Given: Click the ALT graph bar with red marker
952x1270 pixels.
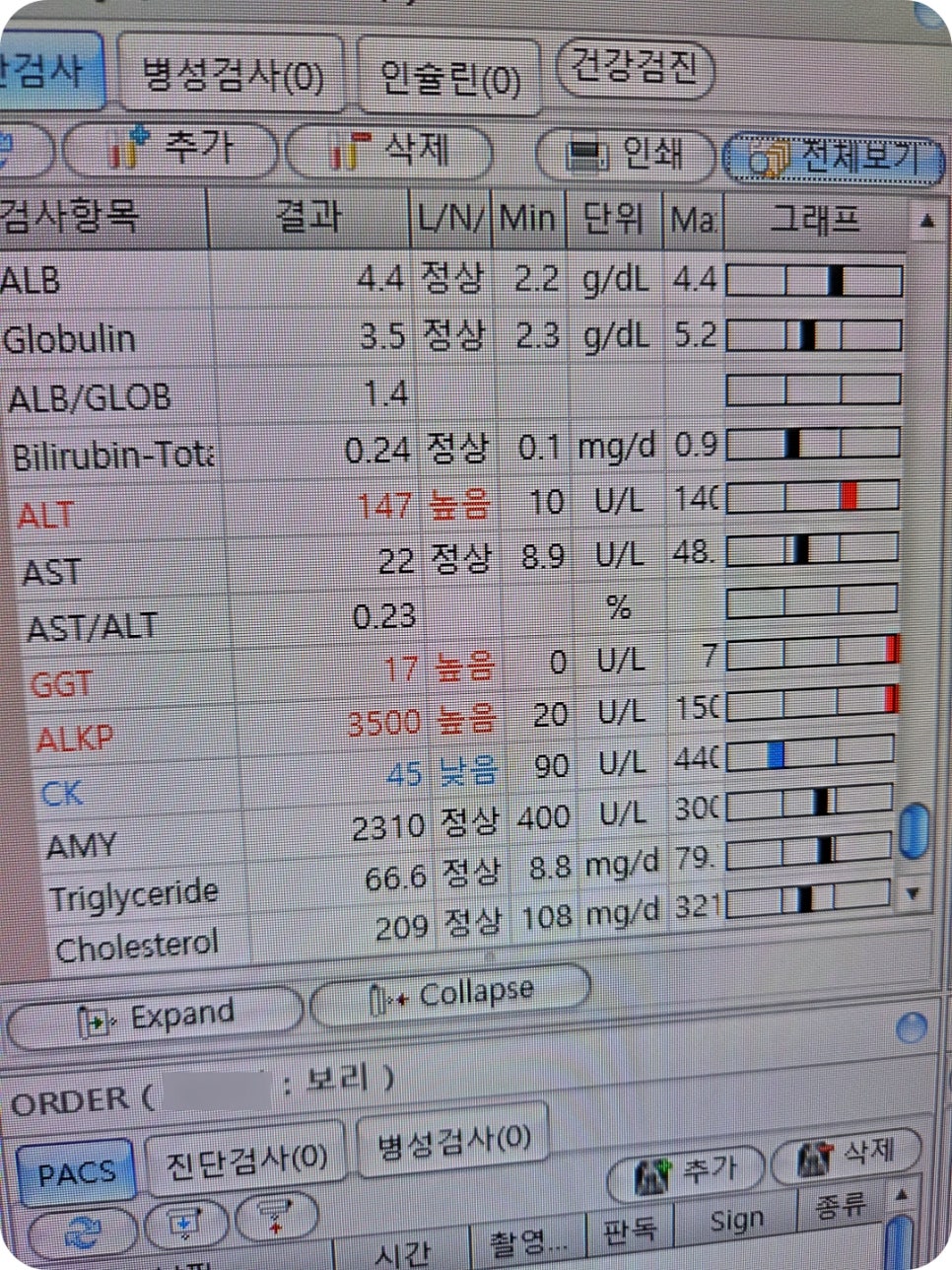Looking at the screenshot, I should point(813,495).
